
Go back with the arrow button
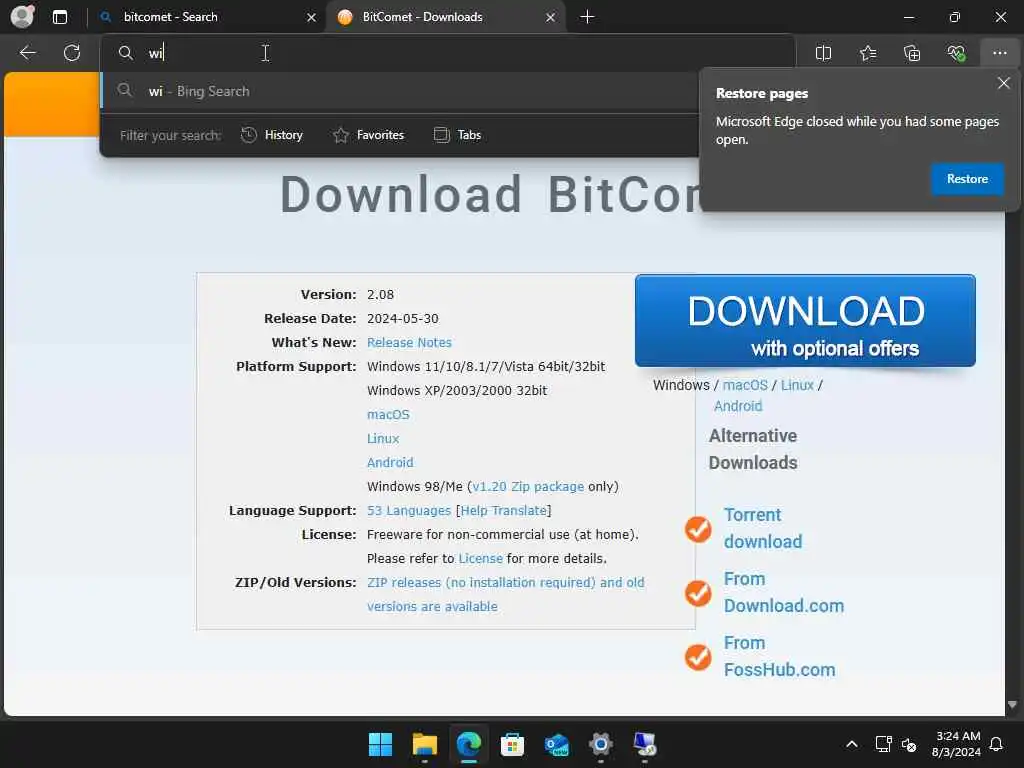point(27,53)
